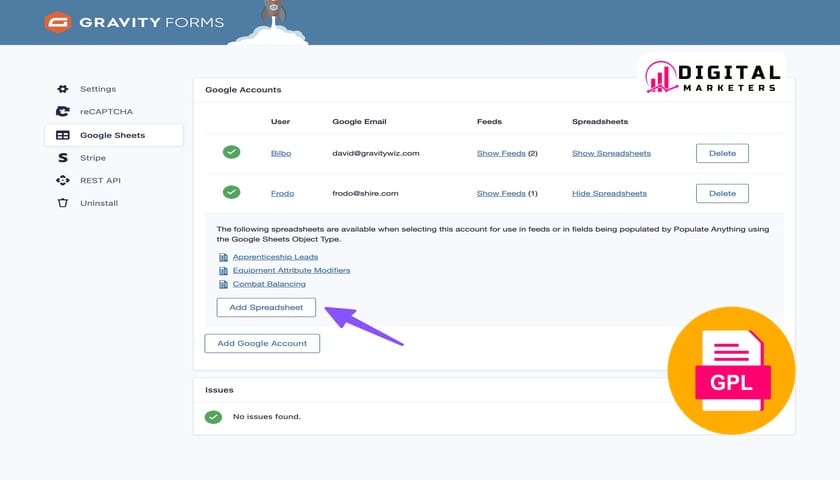Delete the Frodo Google account
The image size is (840, 480).
pos(722,193)
